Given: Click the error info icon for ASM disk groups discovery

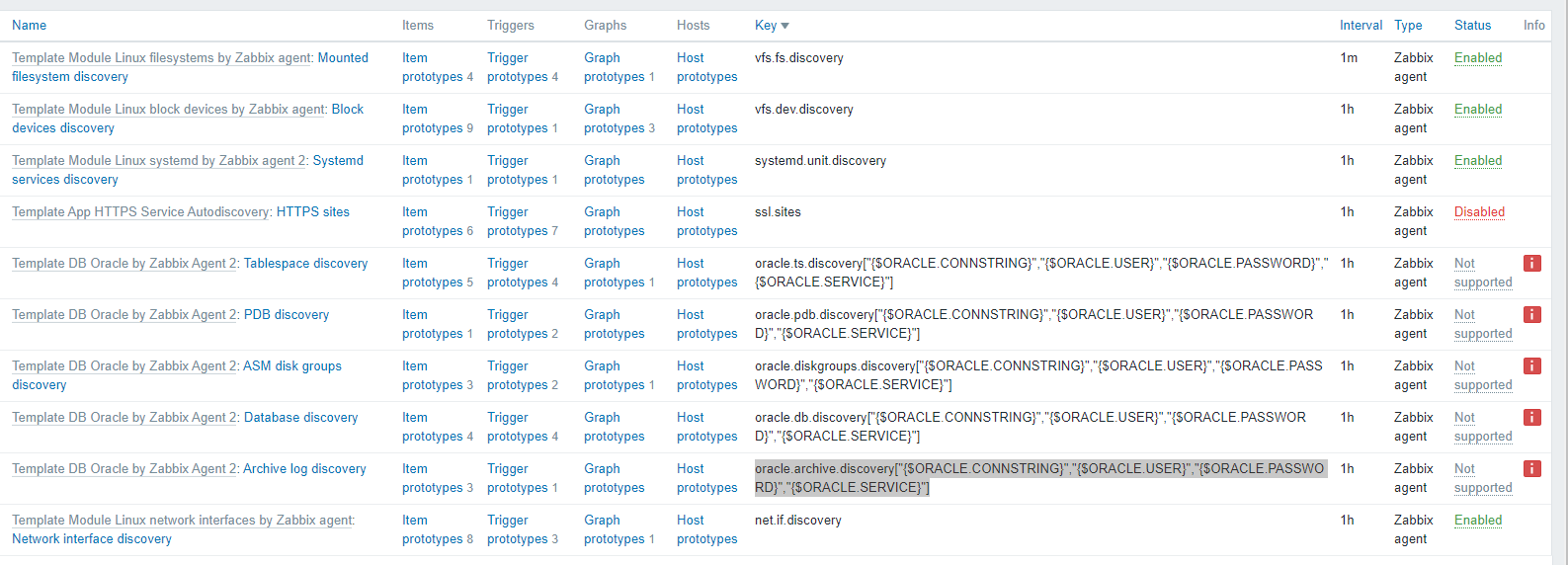Looking at the screenshot, I should (1531, 365).
